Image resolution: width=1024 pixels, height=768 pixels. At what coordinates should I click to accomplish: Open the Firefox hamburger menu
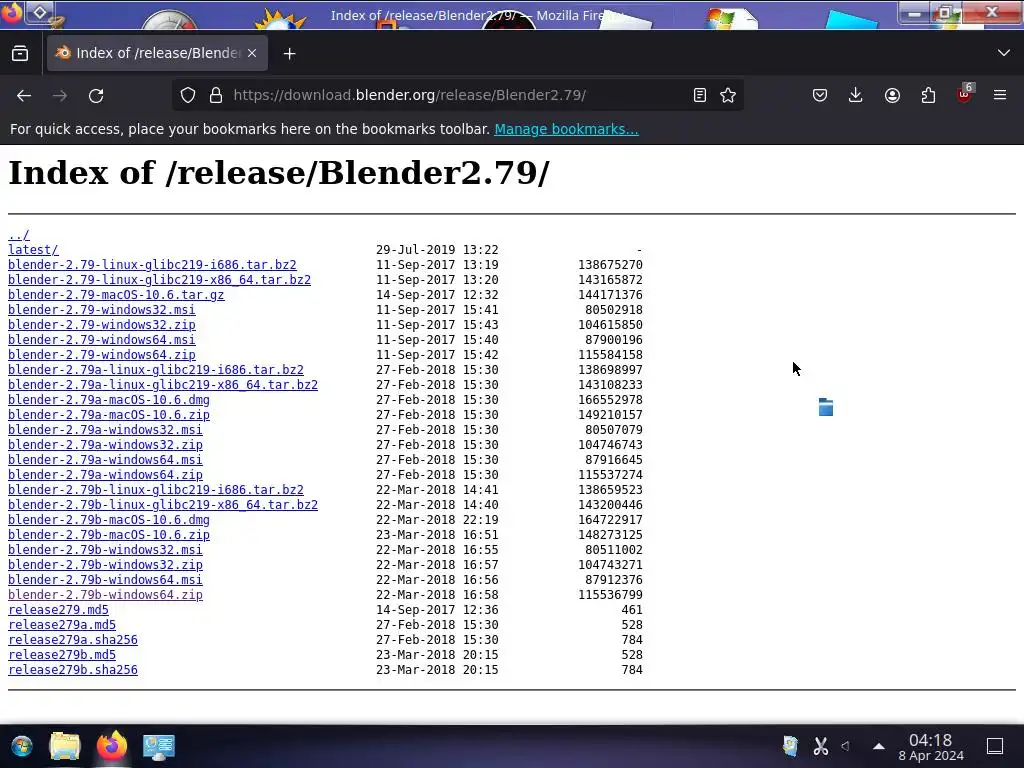tap(1000, 95)
